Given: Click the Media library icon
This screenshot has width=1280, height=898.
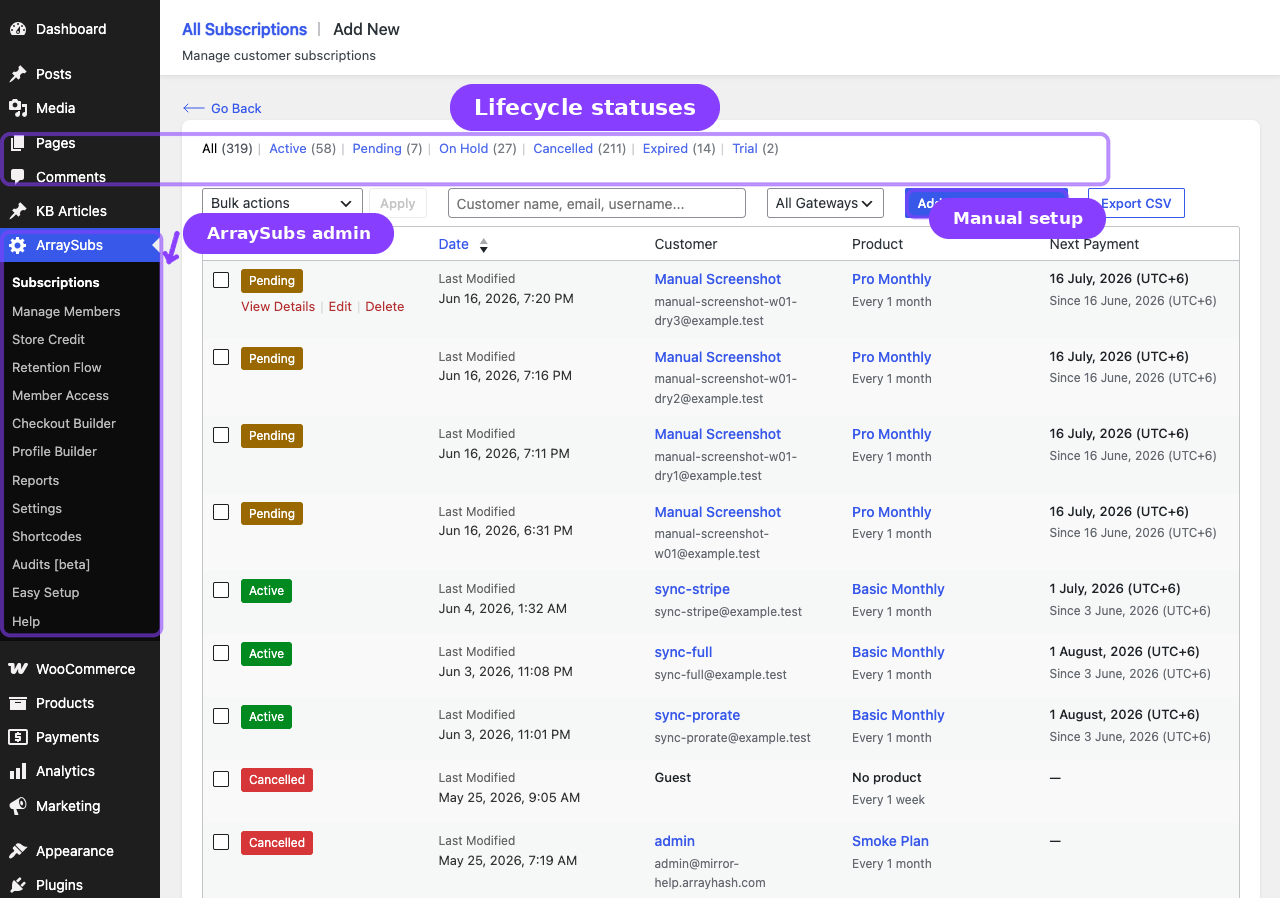Looking at the screenshot, I should (x=18, y=108).
